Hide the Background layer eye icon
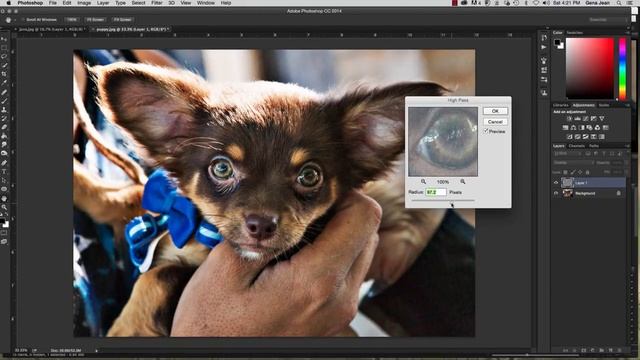This screenshot has height=360, width=640. (x=556, y=193)
